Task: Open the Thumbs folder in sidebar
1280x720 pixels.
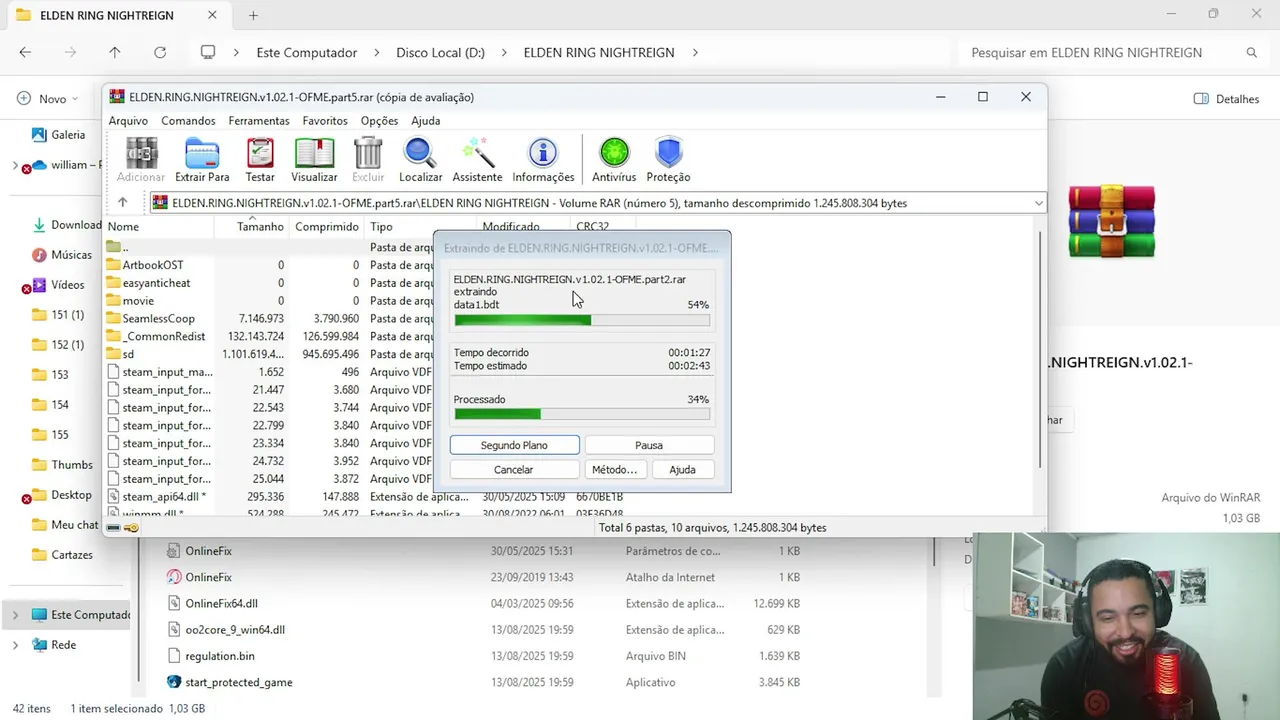Action: tap(62, 465)
